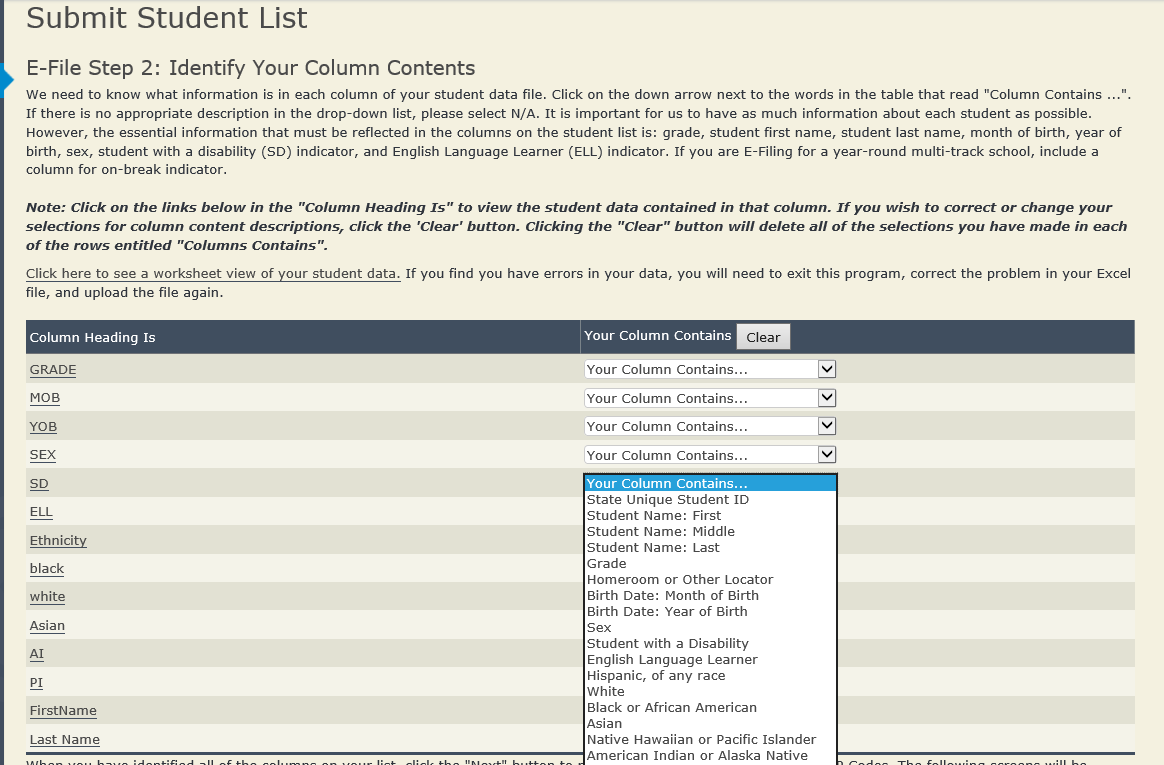Choose 'Student Name: First' option

pyautogui.click(x=653, y=516)
